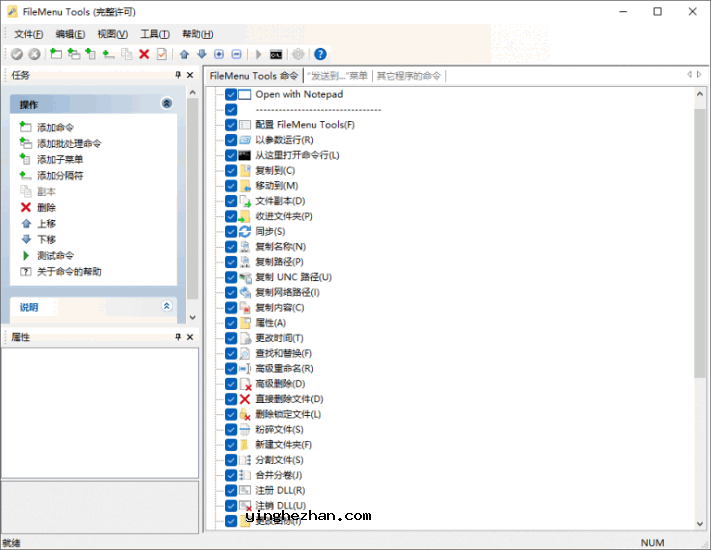
Task: Click the pin icon in the 任务 panel header
Action: [x=178, y=75]
